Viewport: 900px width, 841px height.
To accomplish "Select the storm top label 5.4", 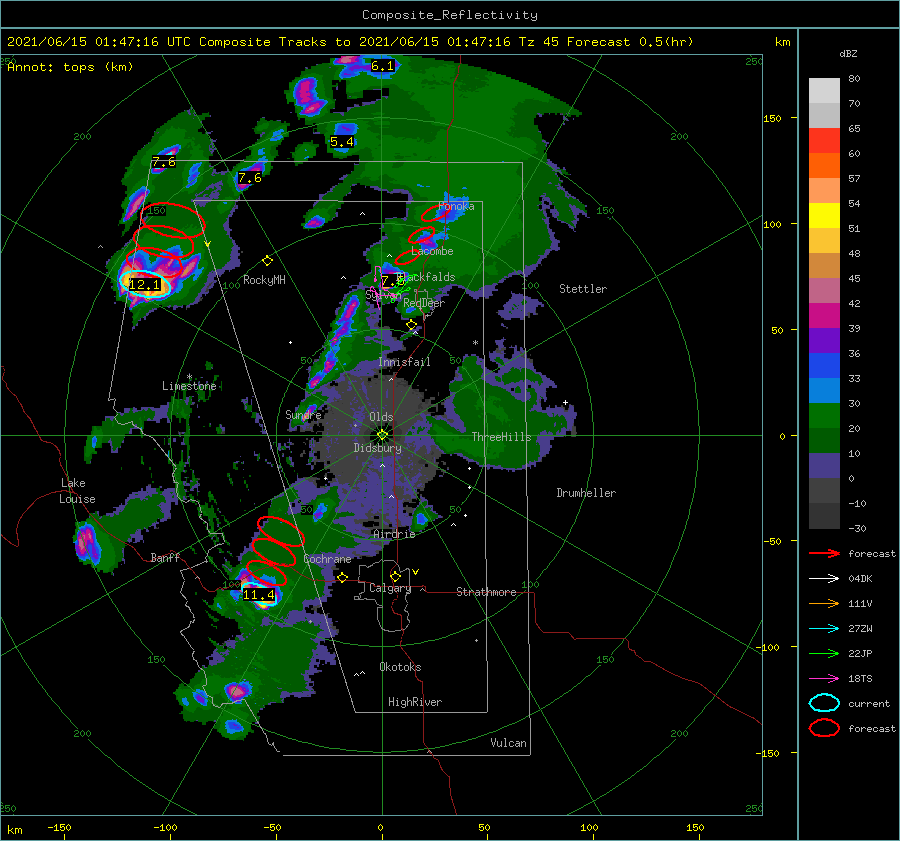I will click(342, 142).
